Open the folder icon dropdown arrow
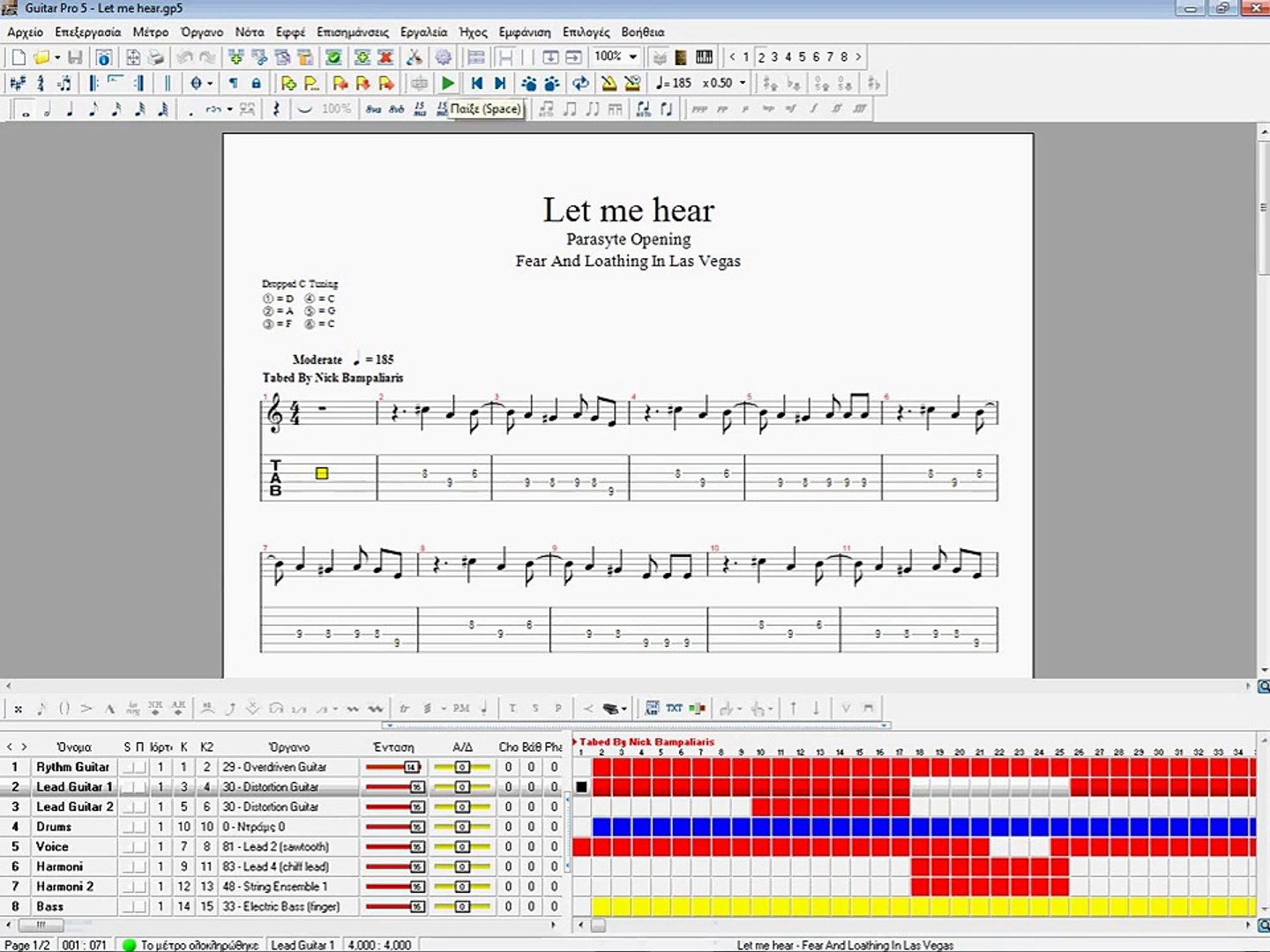Viewport: 1270px width, 952px height. 57,57
